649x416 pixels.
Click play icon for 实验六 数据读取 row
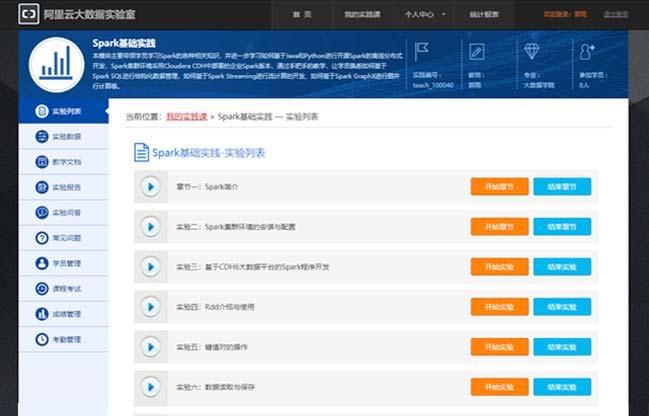pos(151,387)
